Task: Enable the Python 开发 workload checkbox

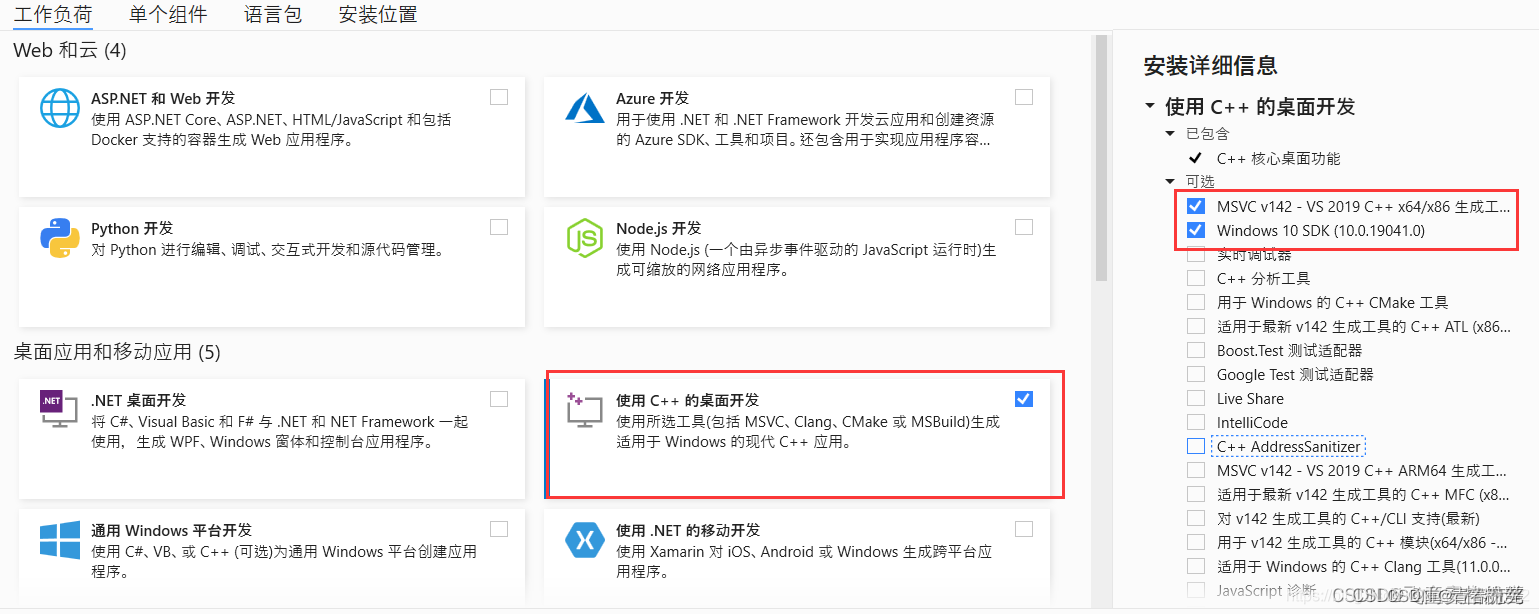Action: tap(499, 227)
